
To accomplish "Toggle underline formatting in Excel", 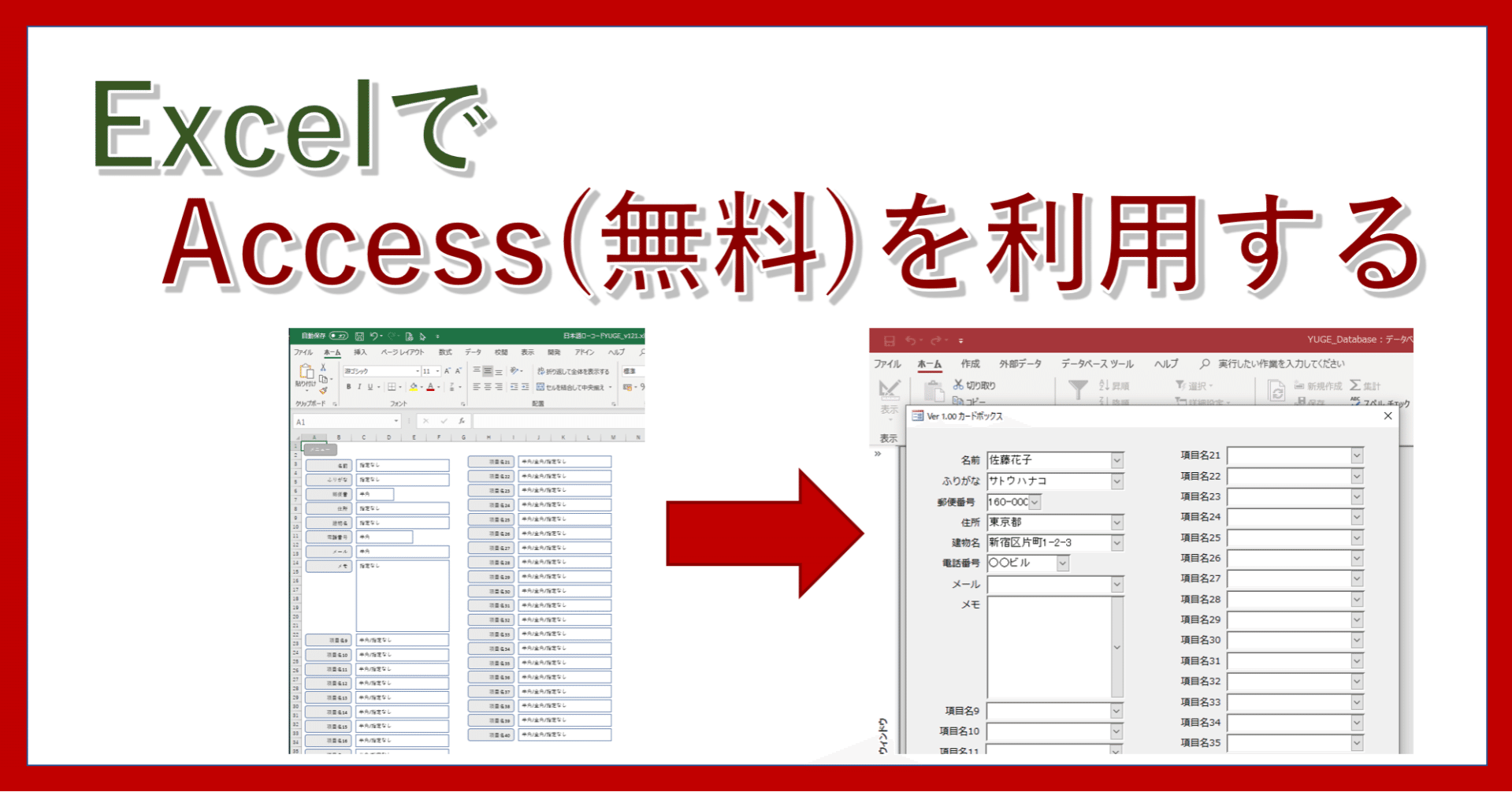I will coord(370,387).
